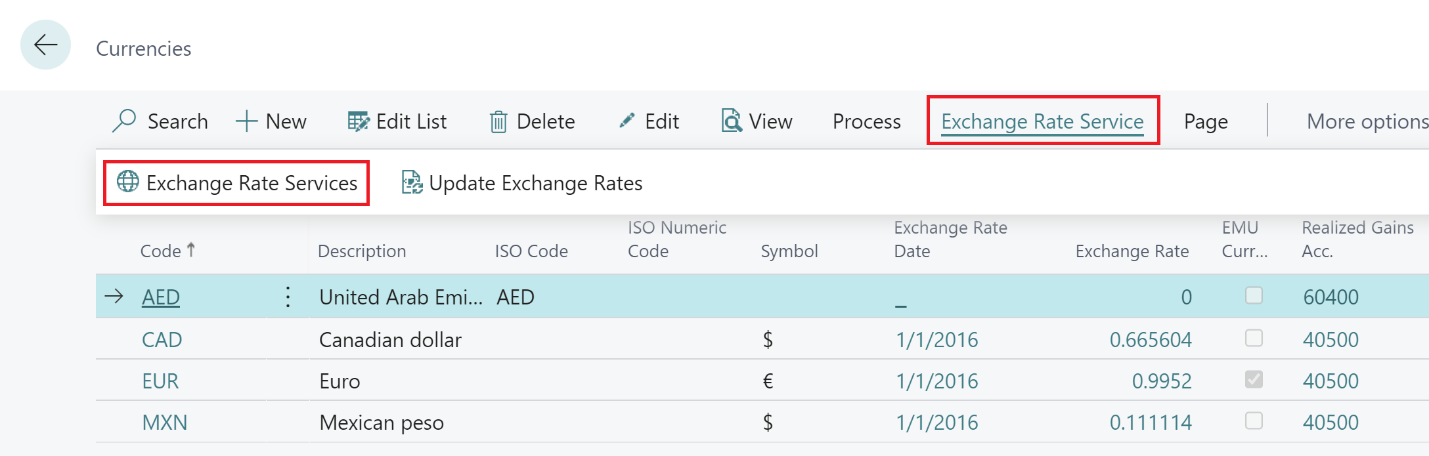
Task: Open Search with the magnifier icon
Action: (x=125, y=122)
